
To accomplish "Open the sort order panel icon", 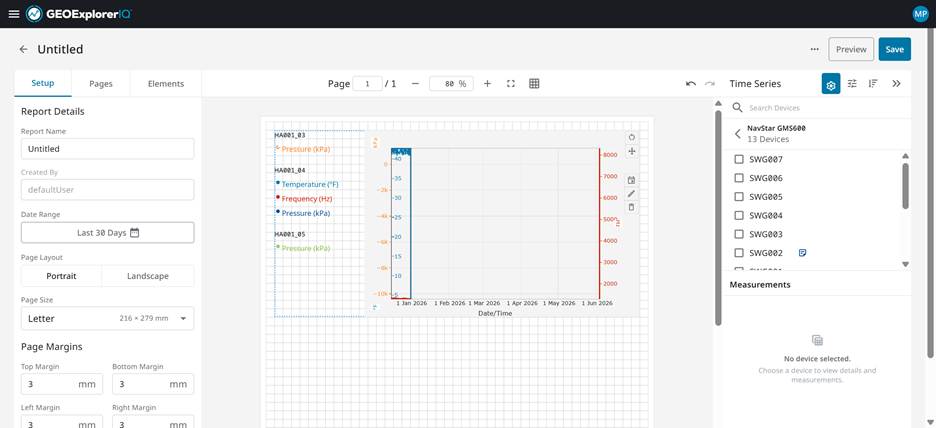I will [x=873, y=84].
